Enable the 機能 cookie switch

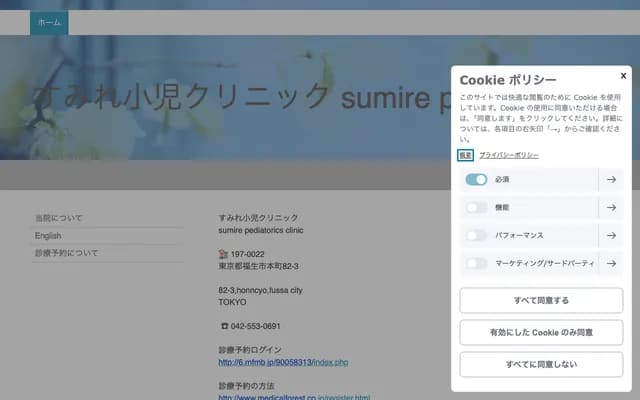[x=476, y=207]
